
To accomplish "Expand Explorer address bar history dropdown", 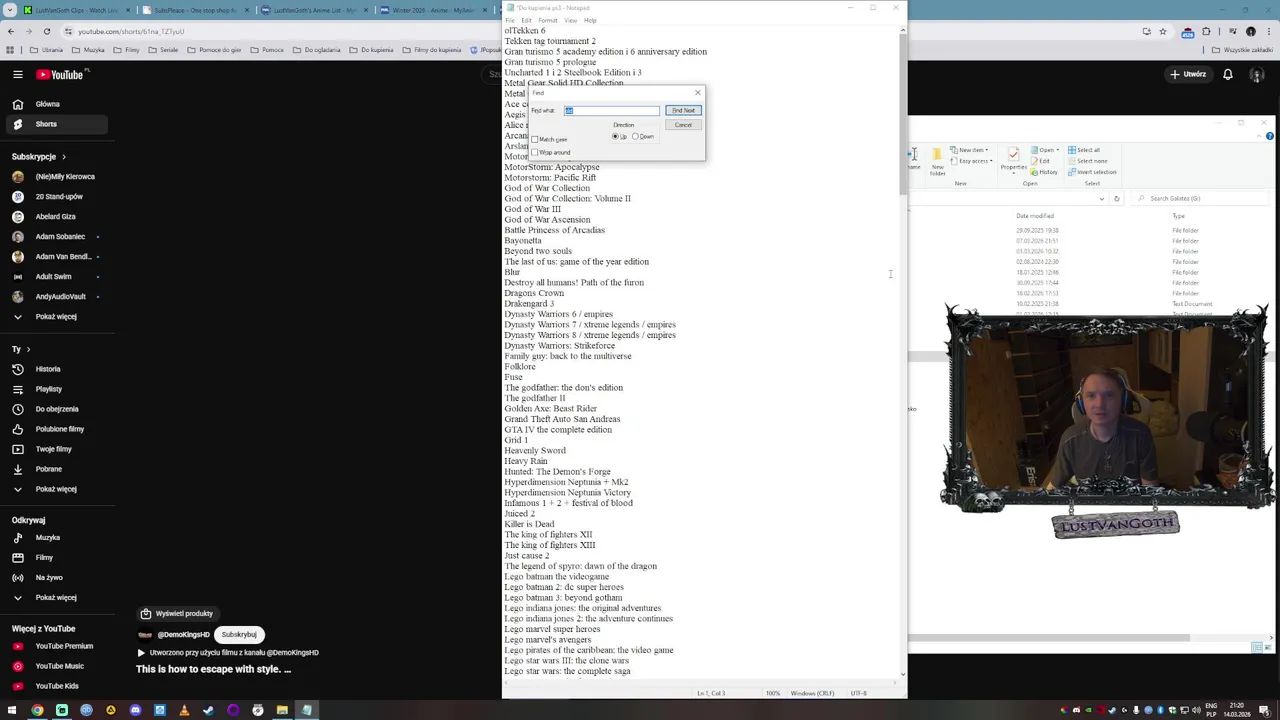I will [x=1100, y=198].
